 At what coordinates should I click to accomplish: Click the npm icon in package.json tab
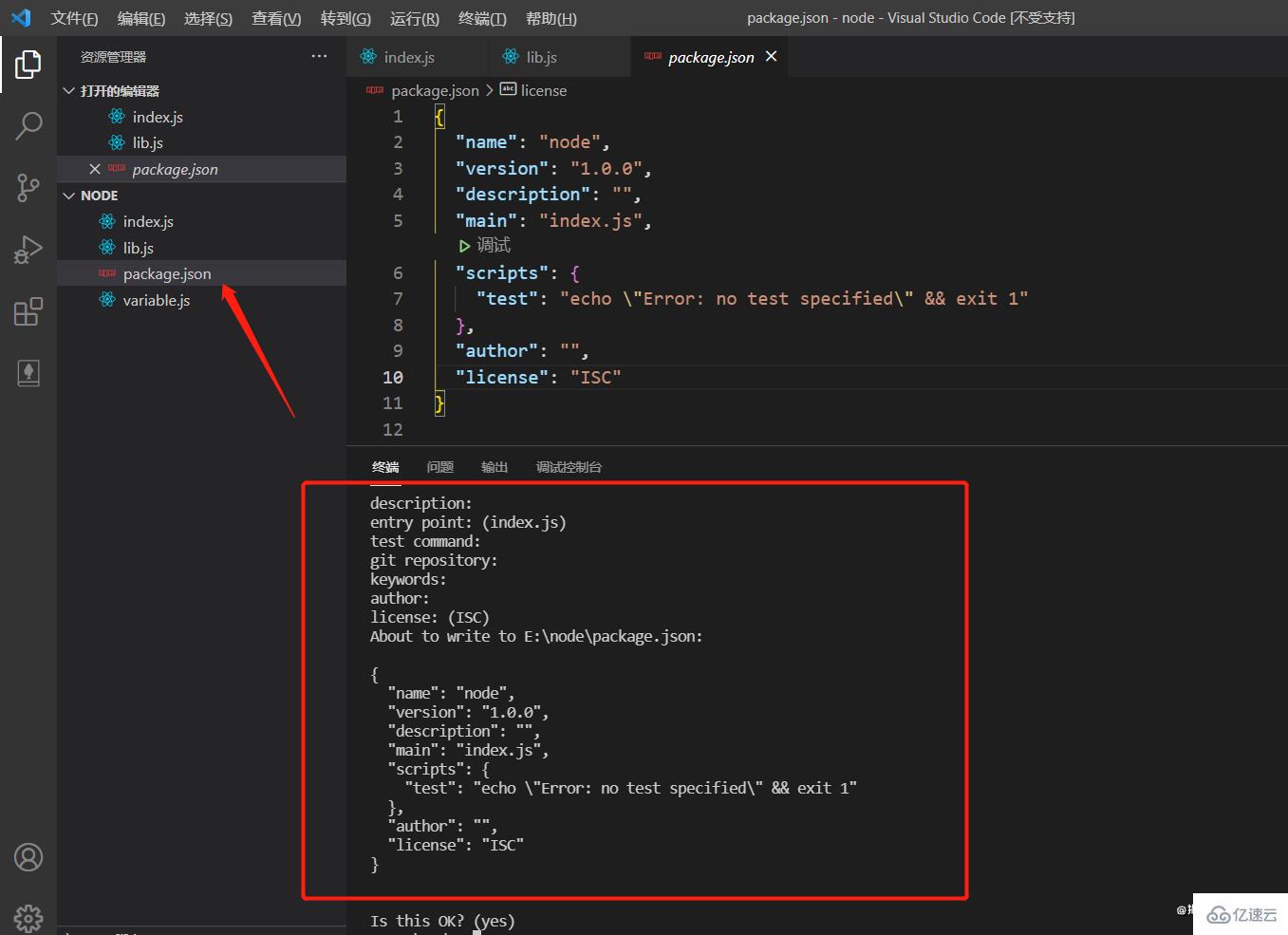[x=653, y=57]
